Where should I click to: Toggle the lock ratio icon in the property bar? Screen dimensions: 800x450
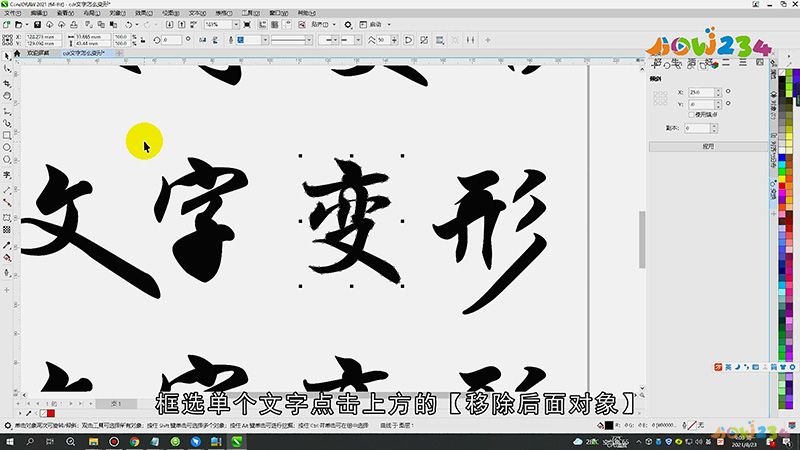coord(143,40)
